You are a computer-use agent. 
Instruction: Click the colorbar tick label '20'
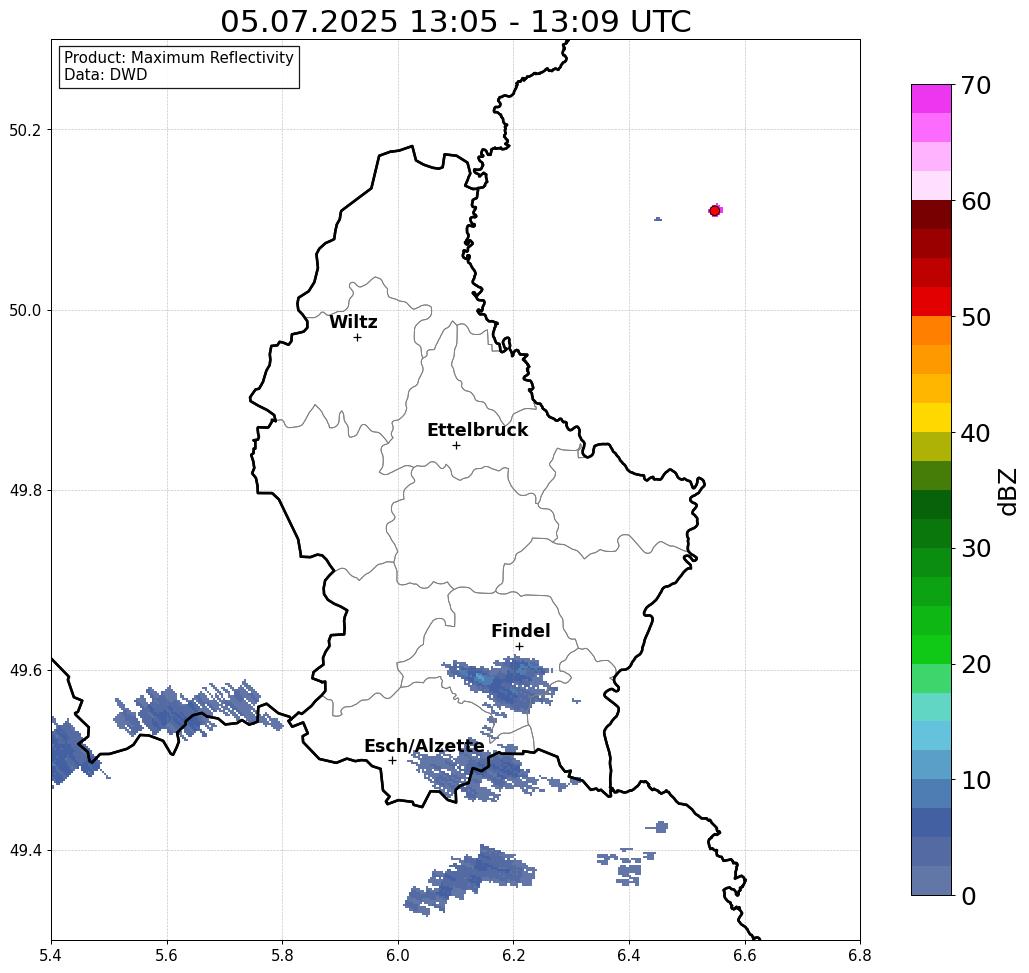click(x=975, y=664)
